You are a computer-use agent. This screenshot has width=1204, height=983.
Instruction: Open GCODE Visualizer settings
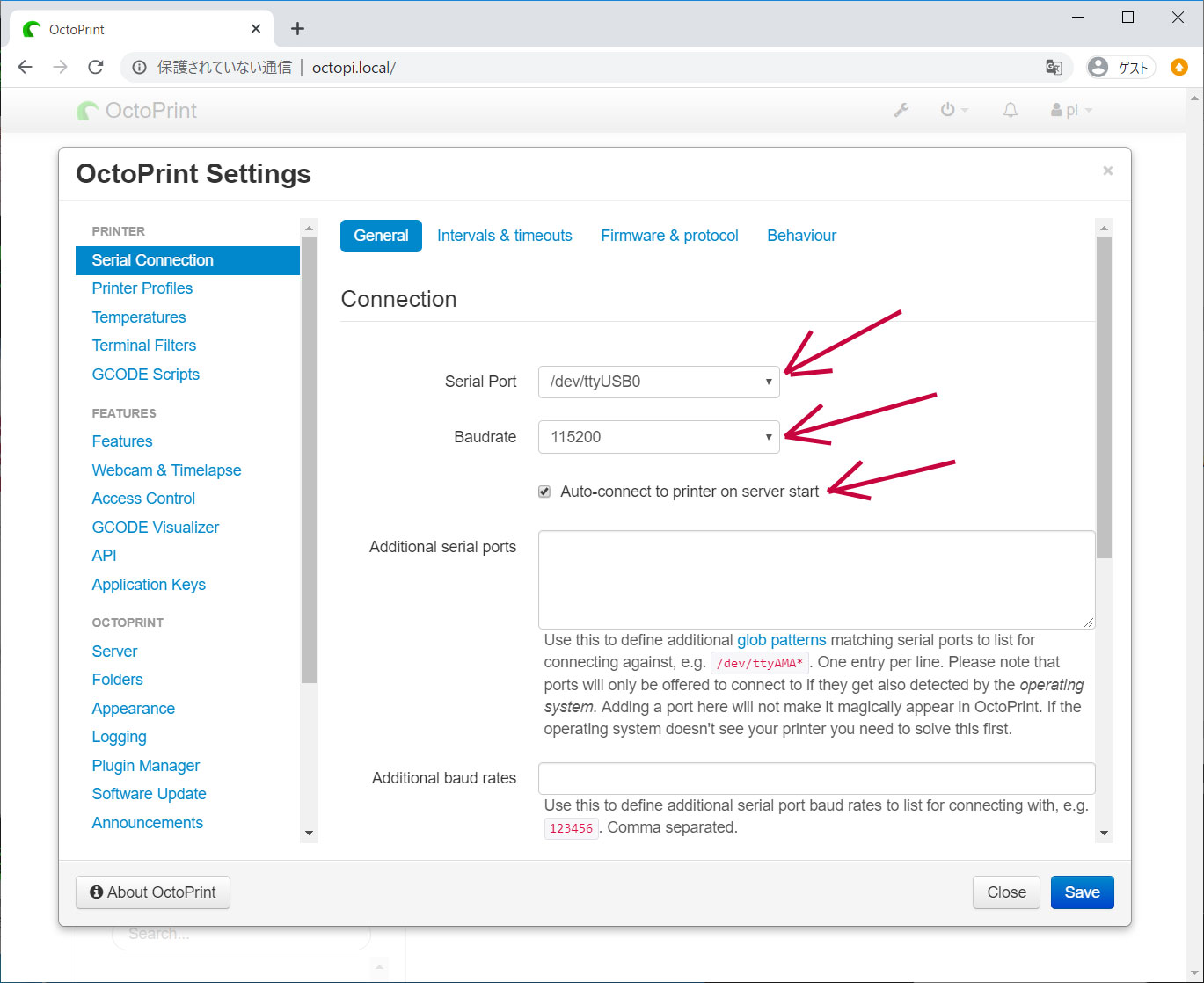pos(156,528)
